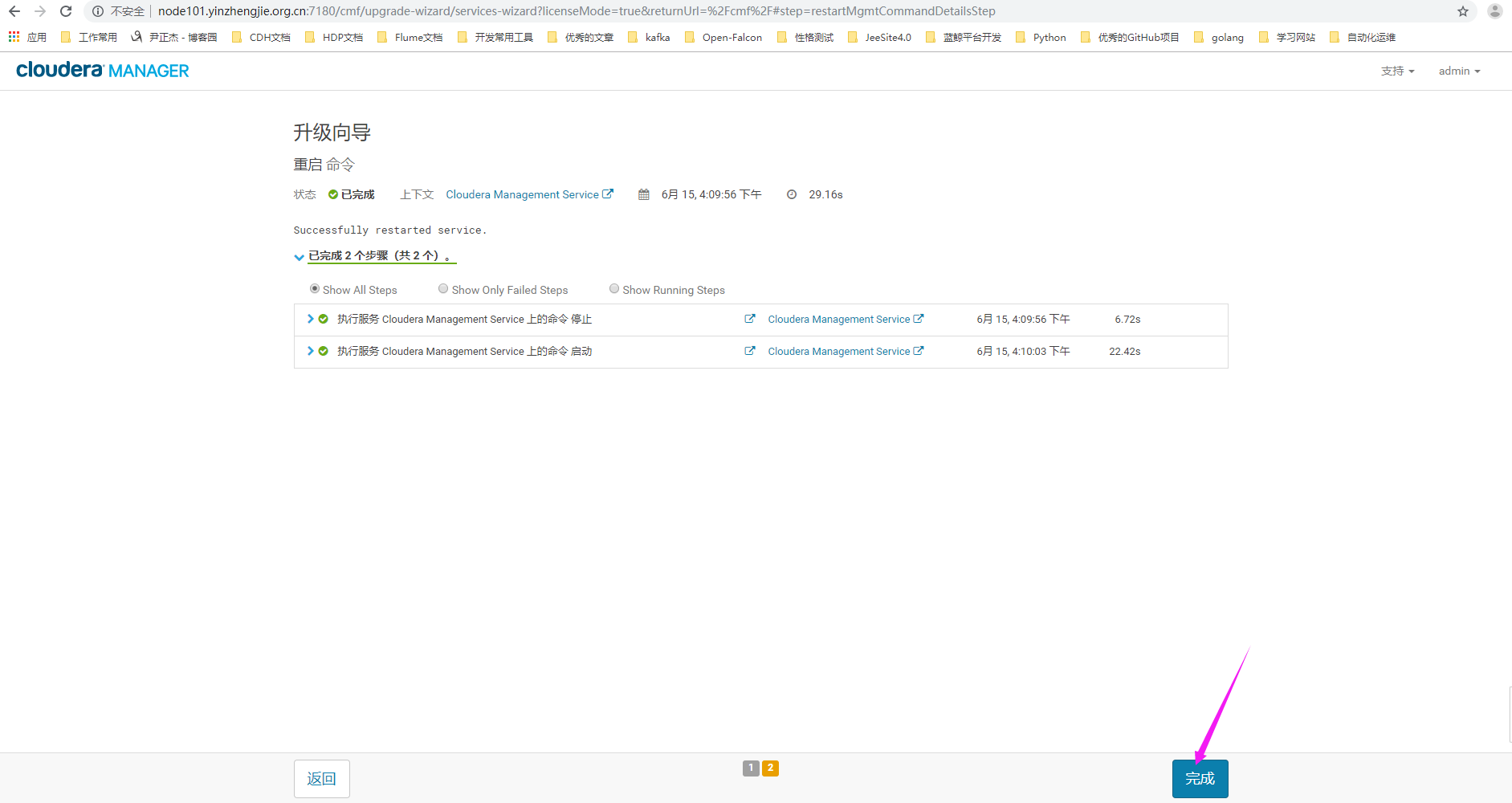1512x803 pixels.
Task: Click the Cloudera Manager logo
Action: coord(103,71)
